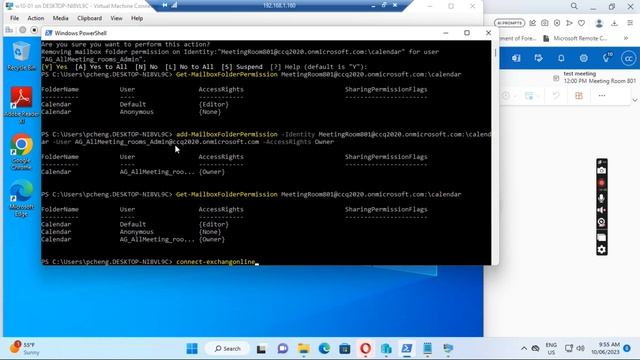Toggle webcam on recorder bar
This screenshot has width=640, height=360.
pos(601,223)
